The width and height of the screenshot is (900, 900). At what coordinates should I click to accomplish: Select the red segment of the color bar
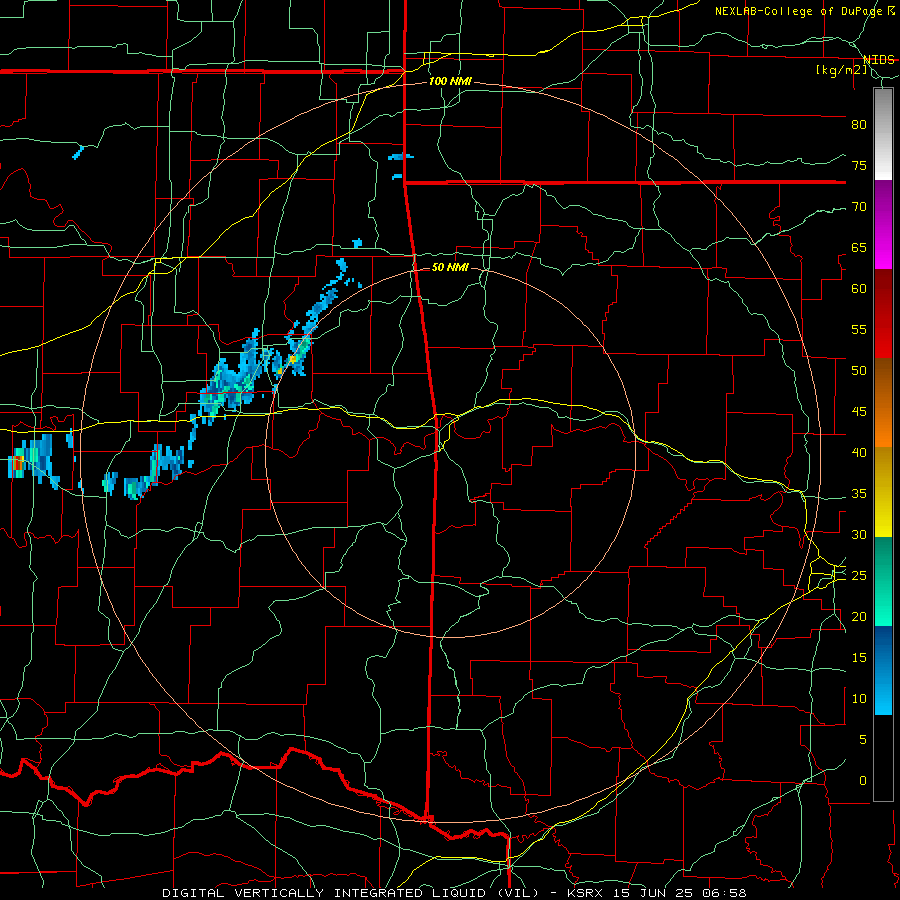(x=883, y=314)
